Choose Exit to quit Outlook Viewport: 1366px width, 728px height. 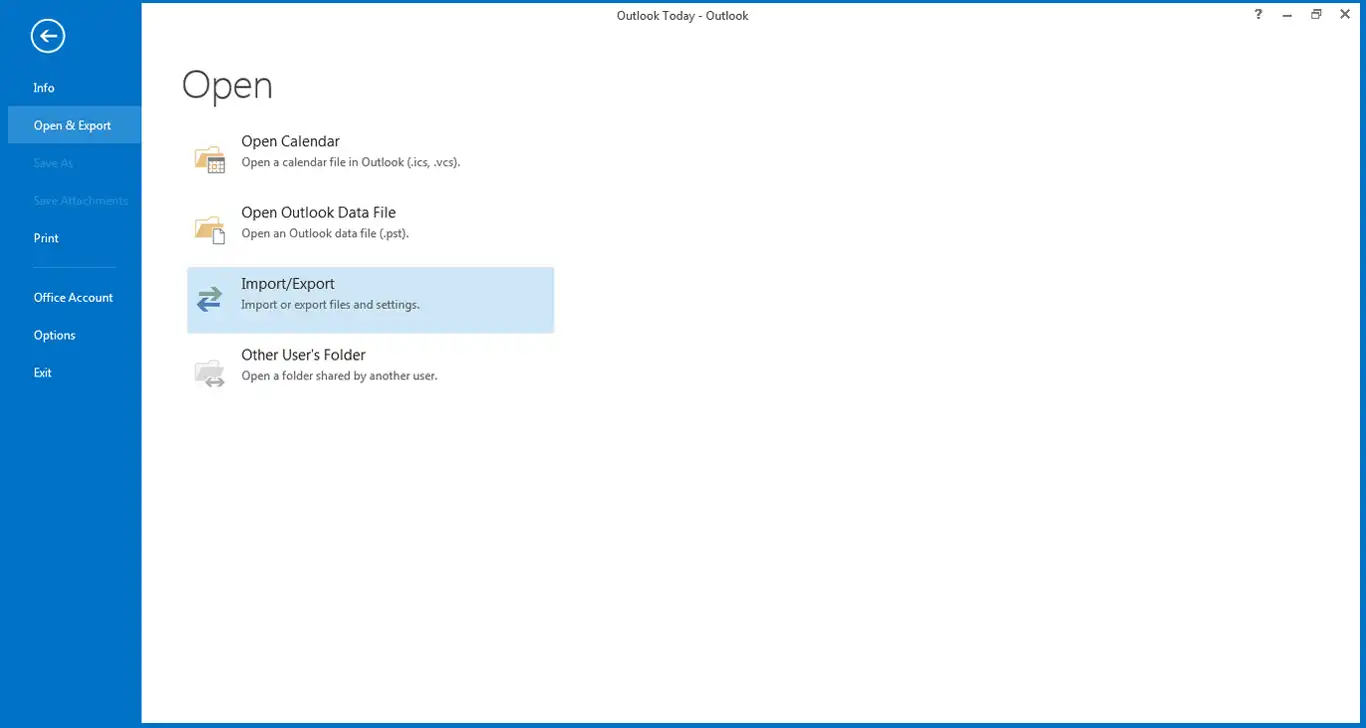[x=42, y=373]
